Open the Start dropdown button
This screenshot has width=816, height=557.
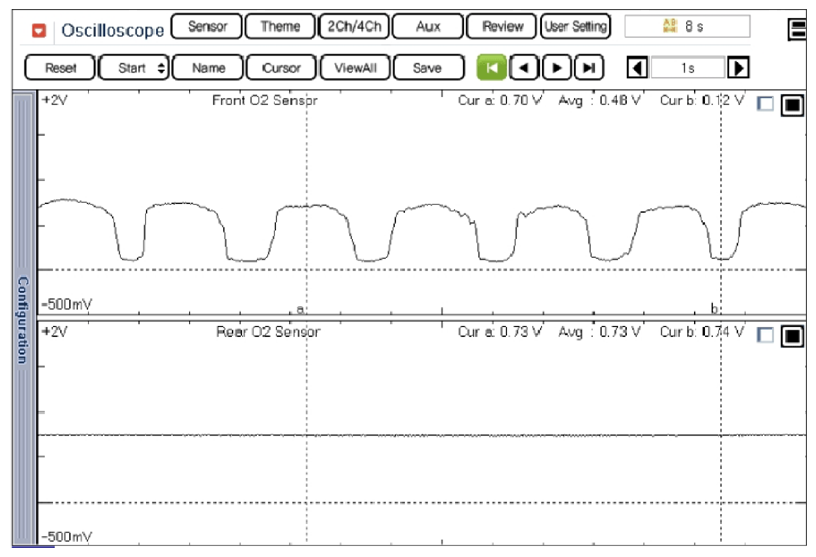coord(134,68)
